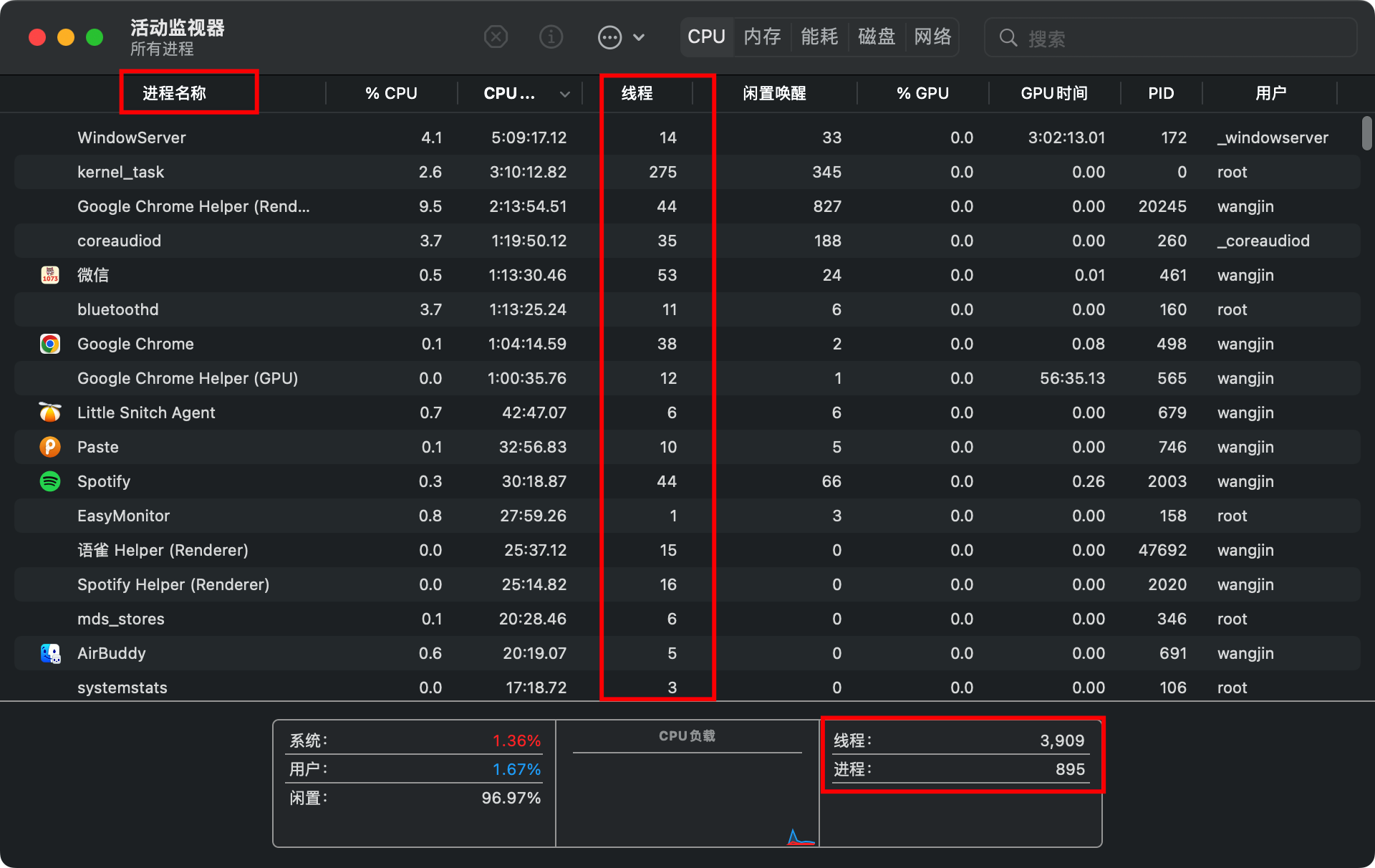Sort by the 线程 column header

pyautogui.click(x=637, y=93)
